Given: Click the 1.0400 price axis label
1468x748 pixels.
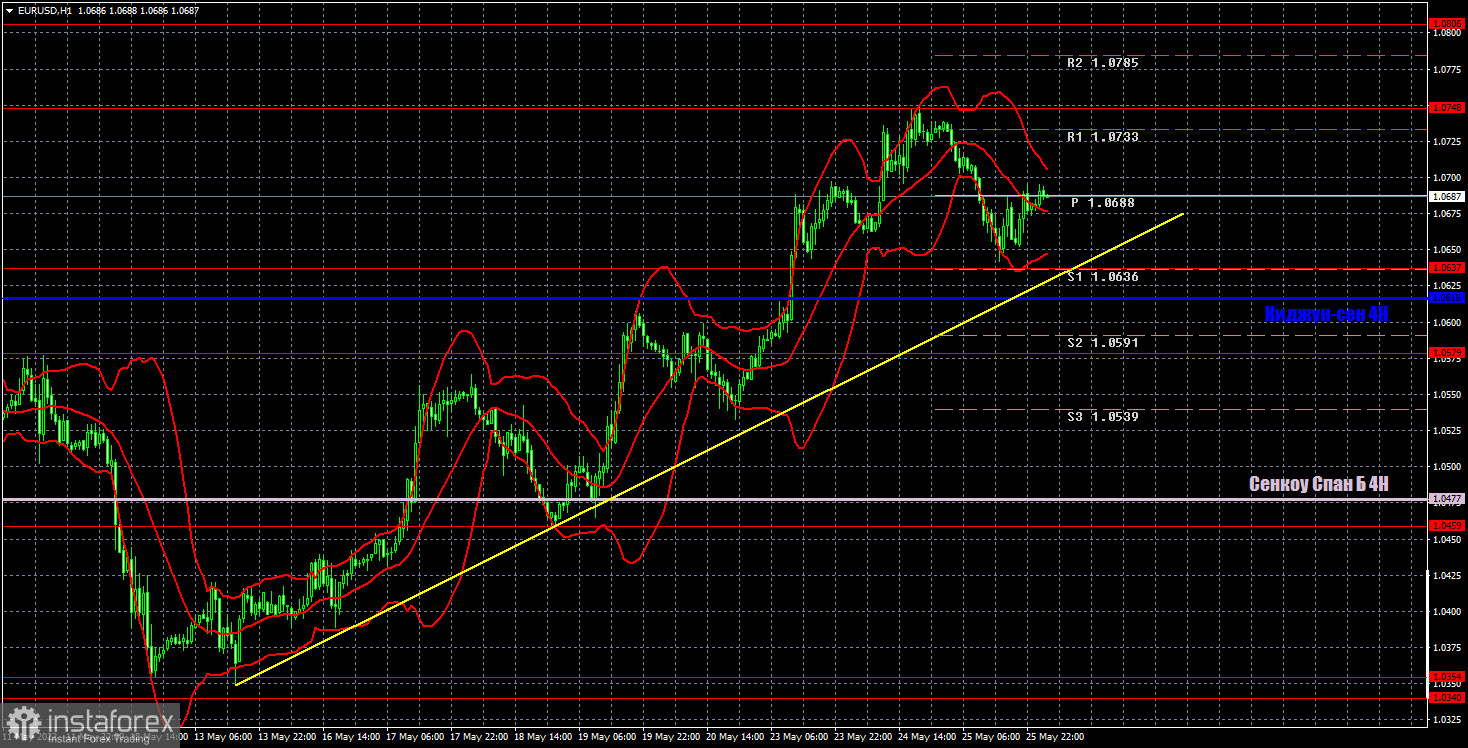Looking at the screenshot, I should 1447,611.
